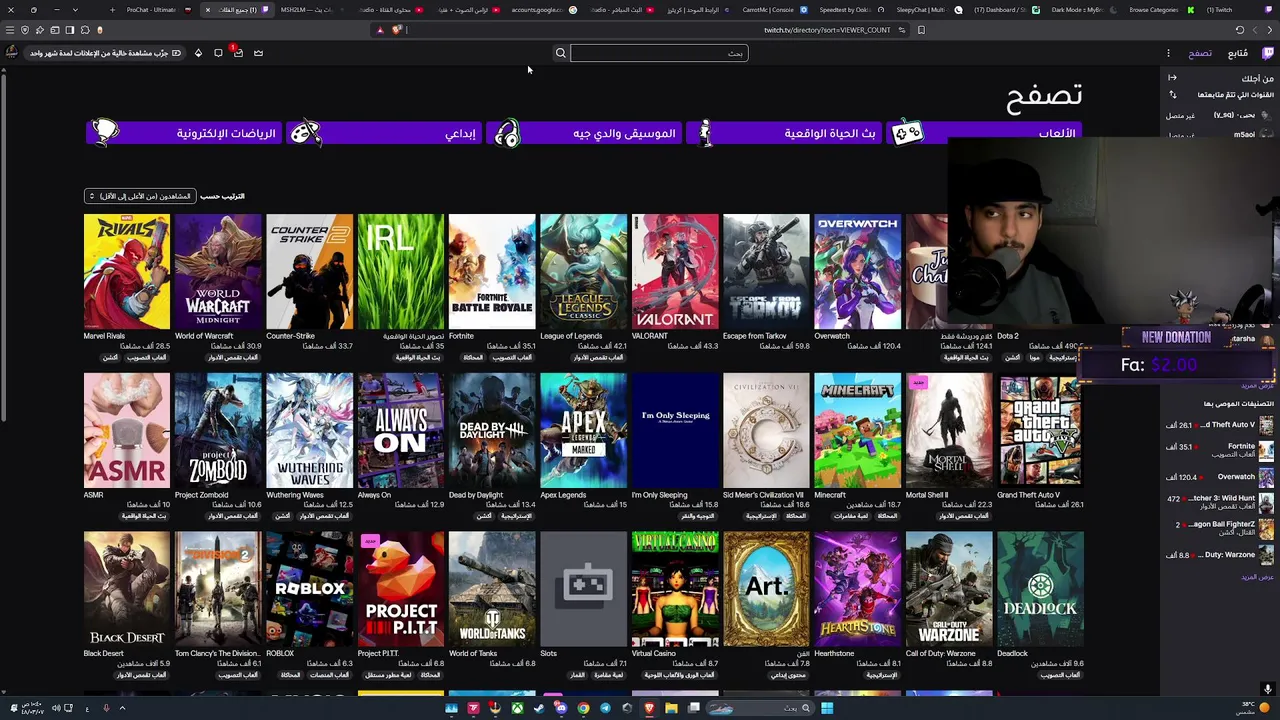1280x720 pixels.
Task: Open the Call of Duty: Warzone cover
Action: point(949,590)
